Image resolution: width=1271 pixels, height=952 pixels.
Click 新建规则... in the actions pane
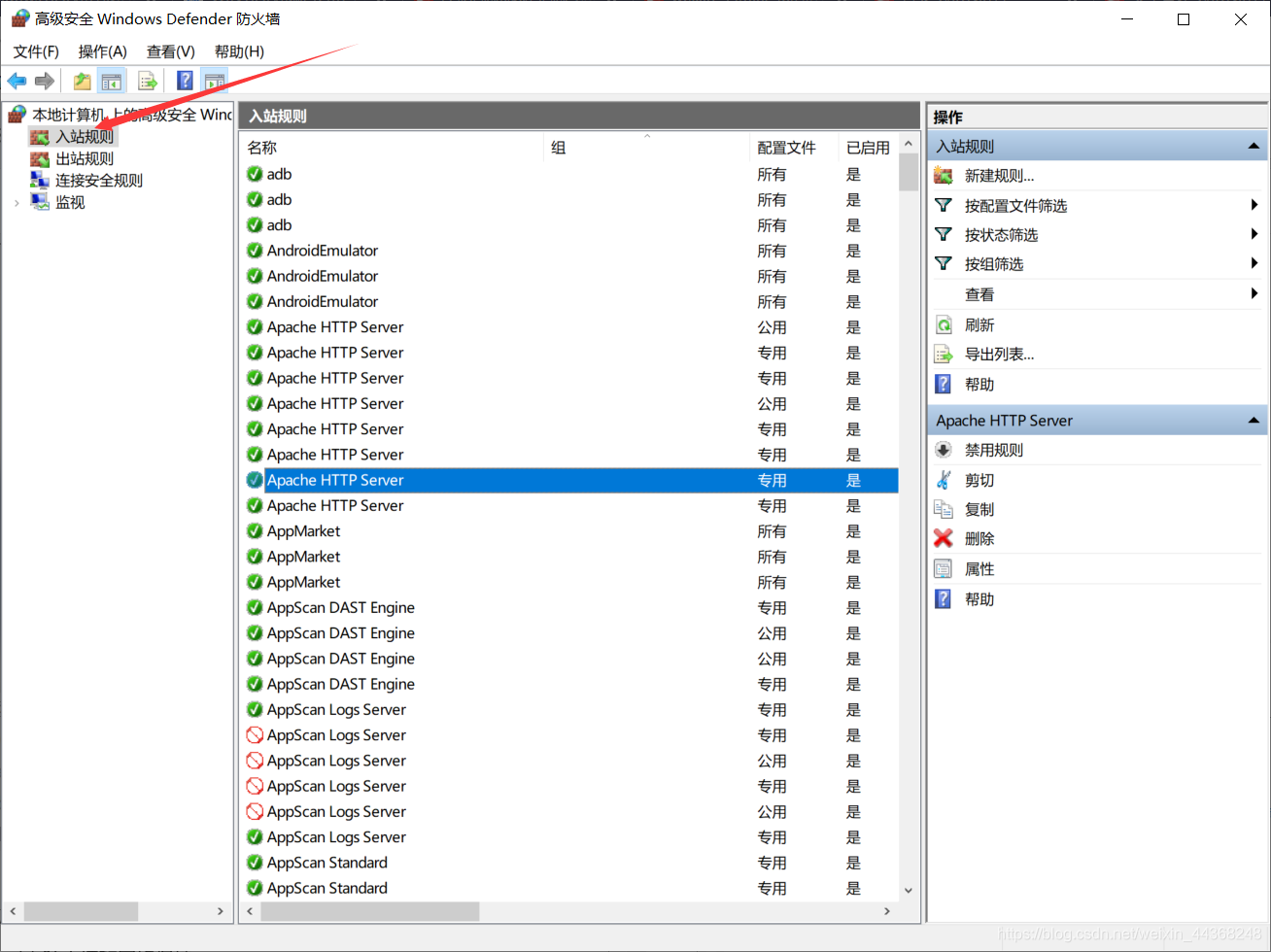pos(999,176)
